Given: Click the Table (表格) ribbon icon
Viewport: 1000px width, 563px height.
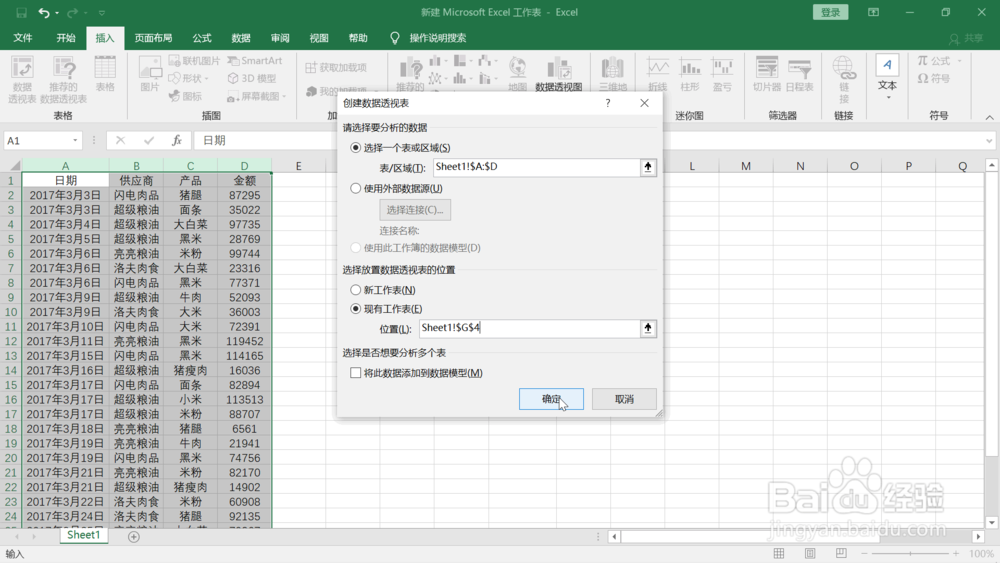Looking at the screenshot, I should click(x=105, y=74).
